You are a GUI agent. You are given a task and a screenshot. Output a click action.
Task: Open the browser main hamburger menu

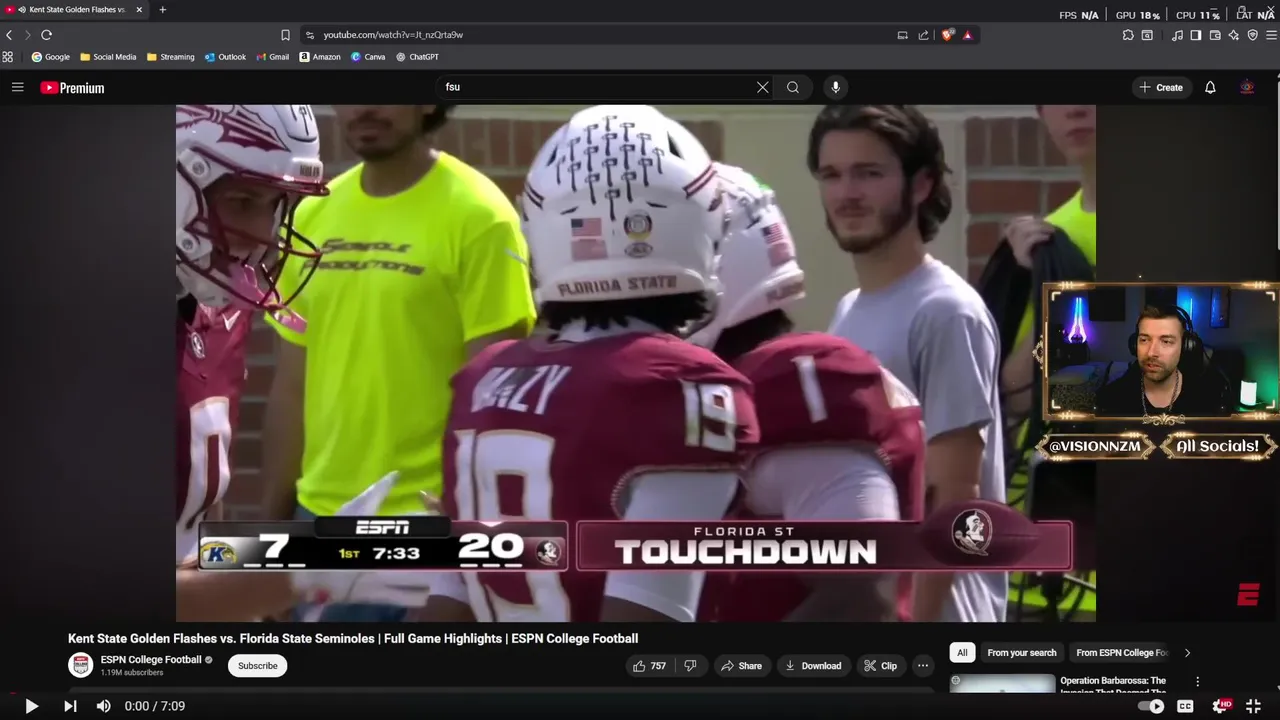coord(1272,35)
